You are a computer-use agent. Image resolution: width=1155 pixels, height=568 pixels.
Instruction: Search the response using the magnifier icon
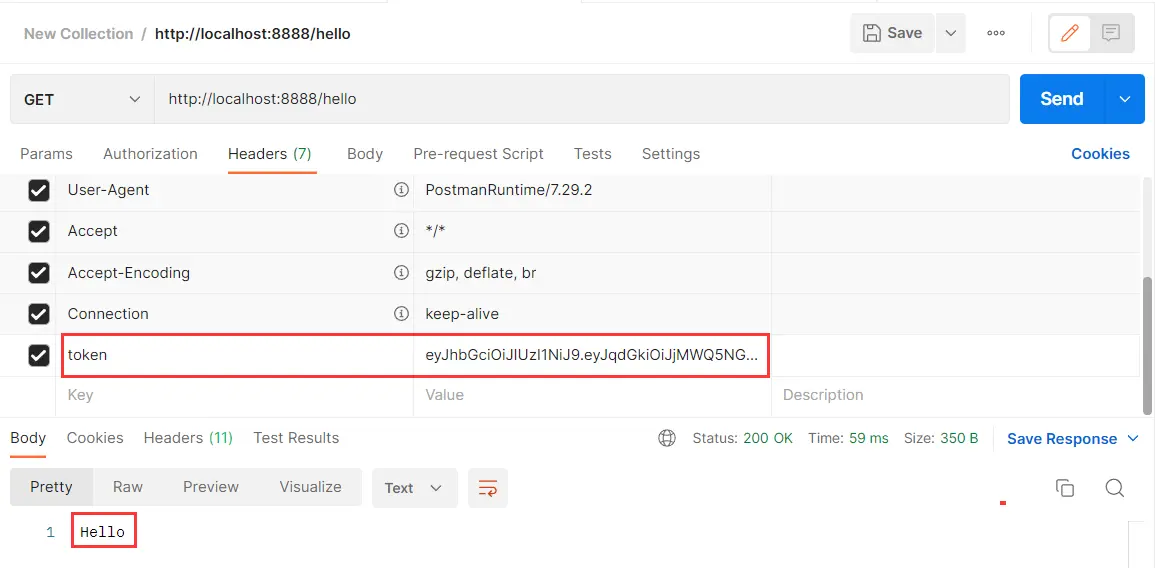[1114, 488]
